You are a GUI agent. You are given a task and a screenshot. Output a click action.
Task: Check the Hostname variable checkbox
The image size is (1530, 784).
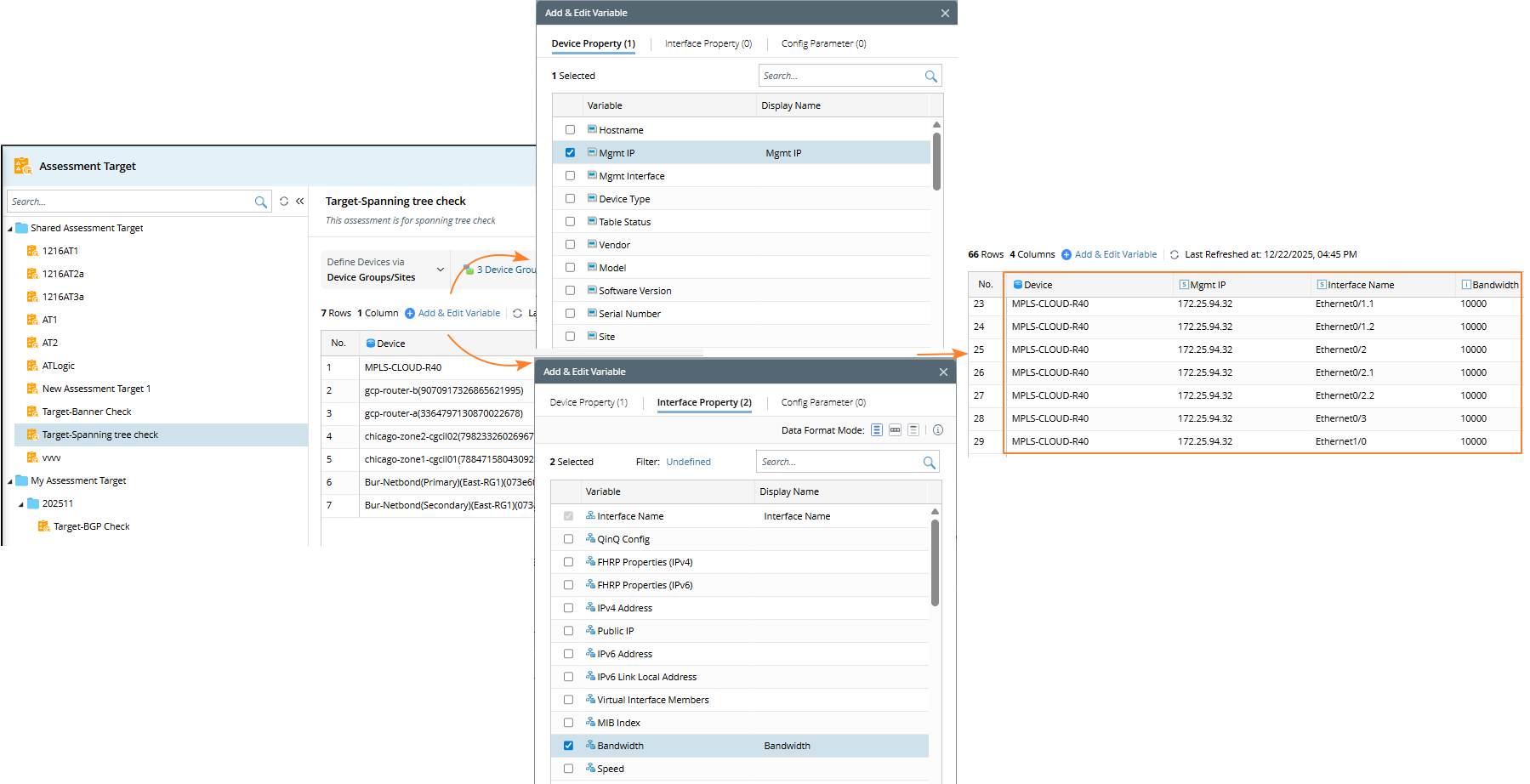(570, 130)
